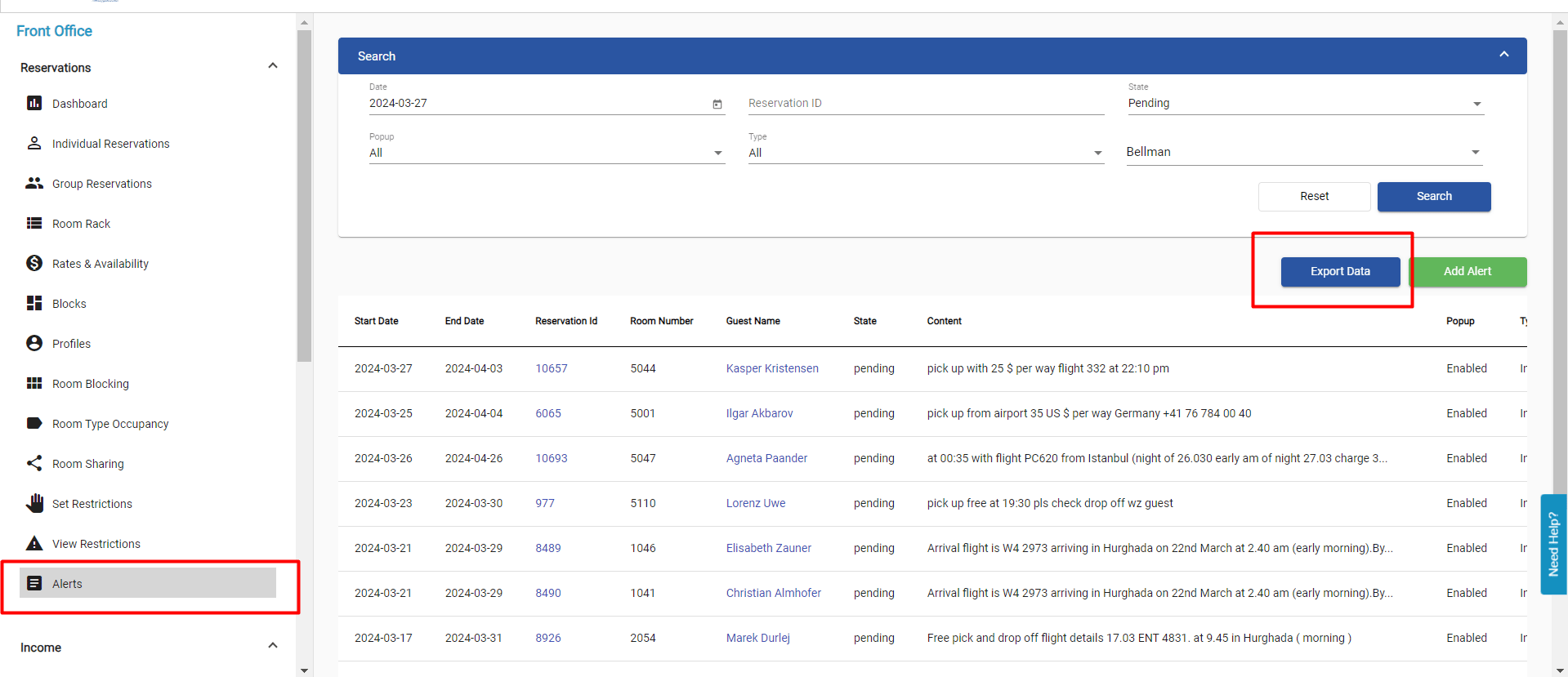Click the Profiles account icon

point(34,343)
